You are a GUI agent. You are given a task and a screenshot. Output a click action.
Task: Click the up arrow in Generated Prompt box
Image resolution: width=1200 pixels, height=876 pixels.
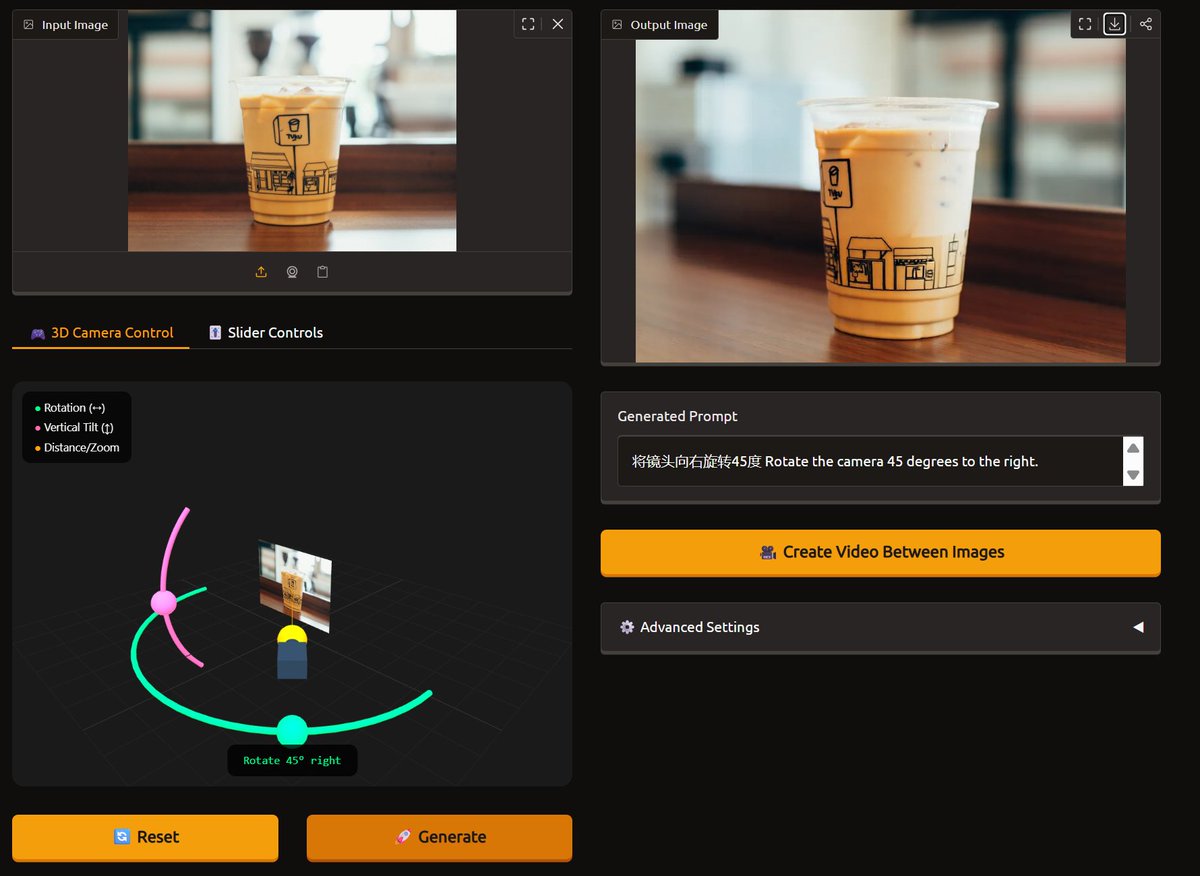coord(1133,448)
